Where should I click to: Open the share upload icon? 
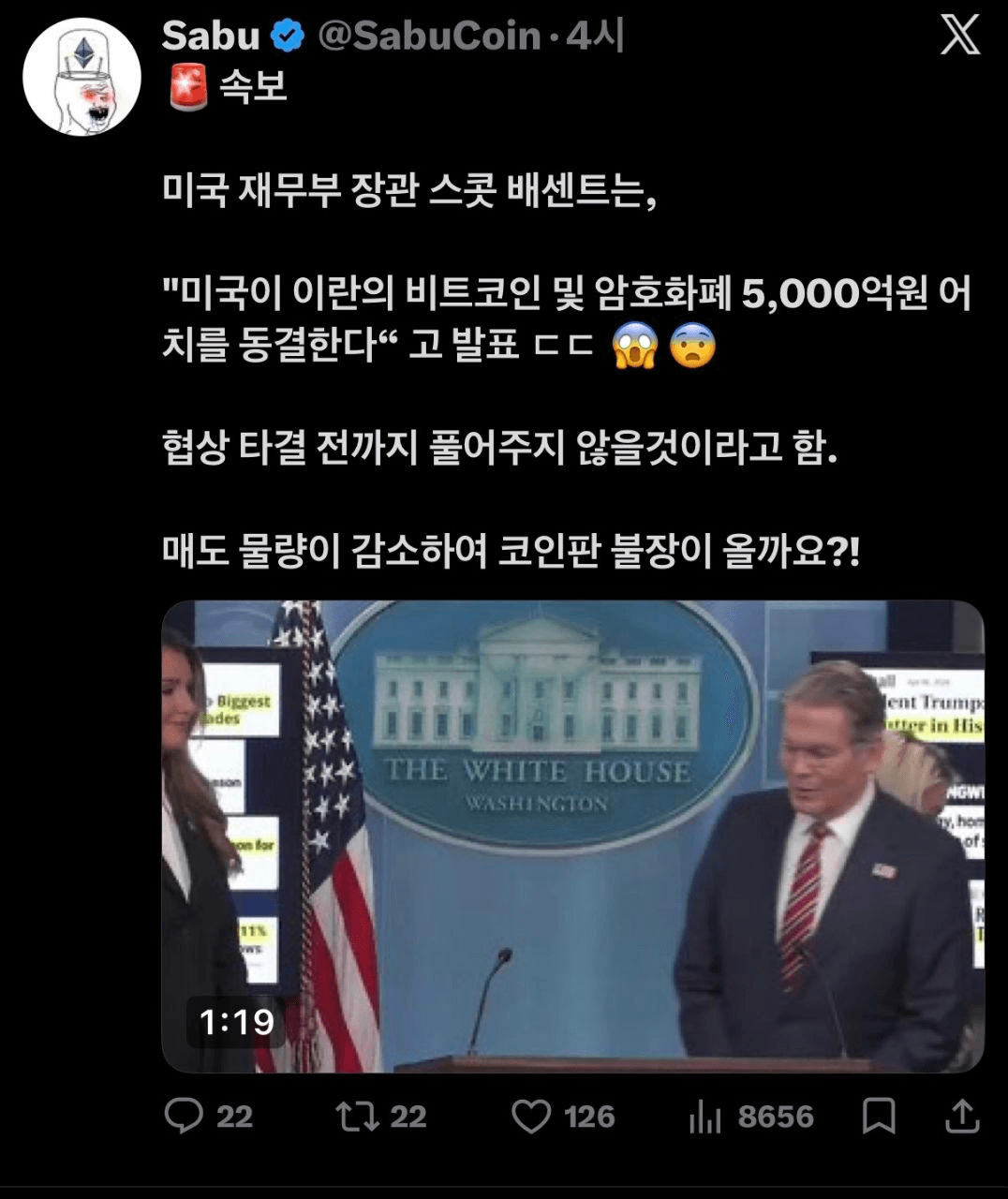tap(962, 1116)
